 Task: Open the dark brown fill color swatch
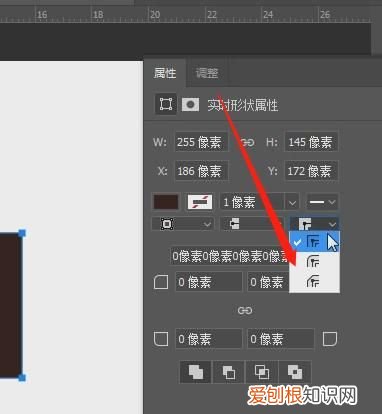[x=166, y=202]
